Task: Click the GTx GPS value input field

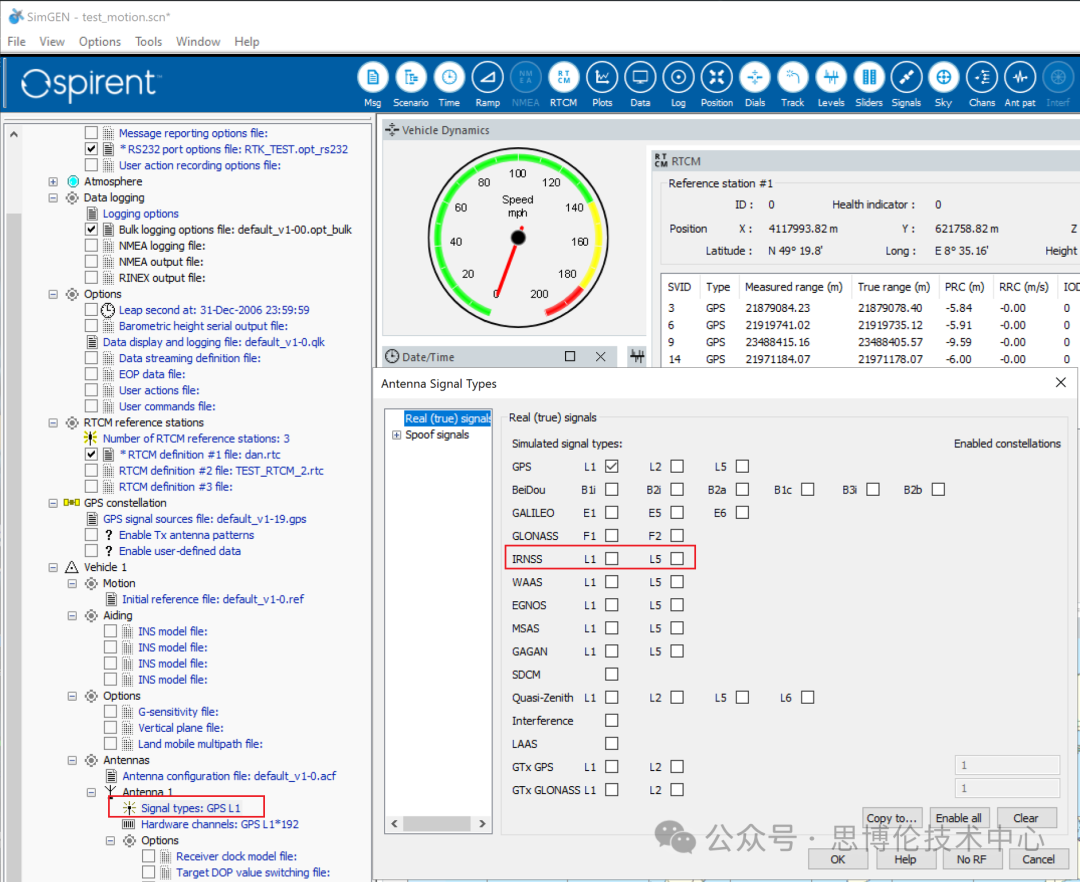Action: 1007,766
